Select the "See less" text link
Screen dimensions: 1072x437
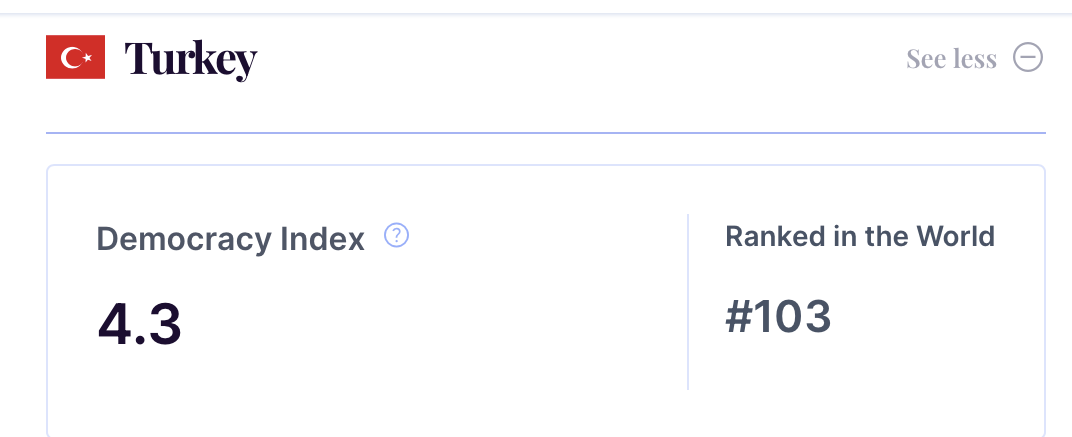[951, 58]
